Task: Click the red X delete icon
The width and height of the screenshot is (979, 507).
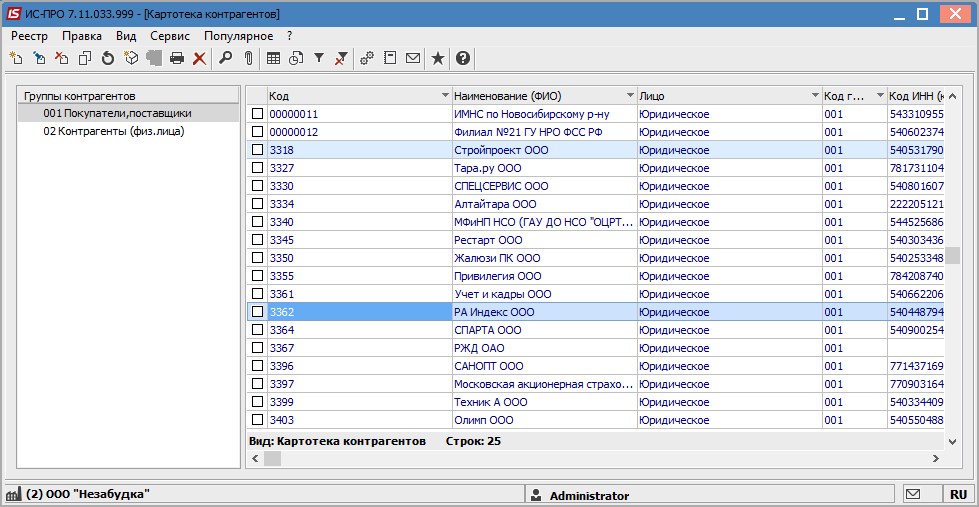Action: 199,59
